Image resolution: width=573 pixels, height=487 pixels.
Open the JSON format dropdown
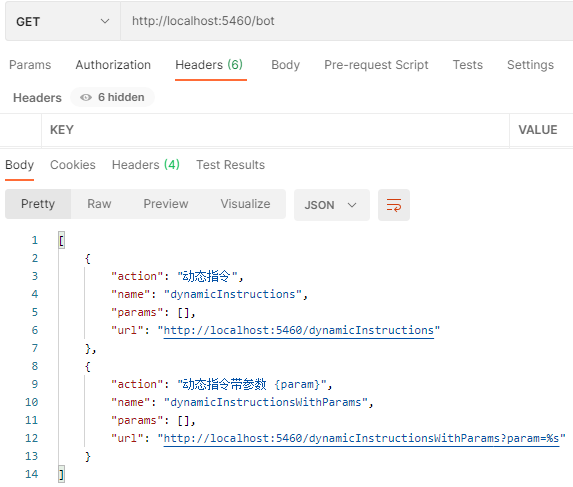(331, 205)
